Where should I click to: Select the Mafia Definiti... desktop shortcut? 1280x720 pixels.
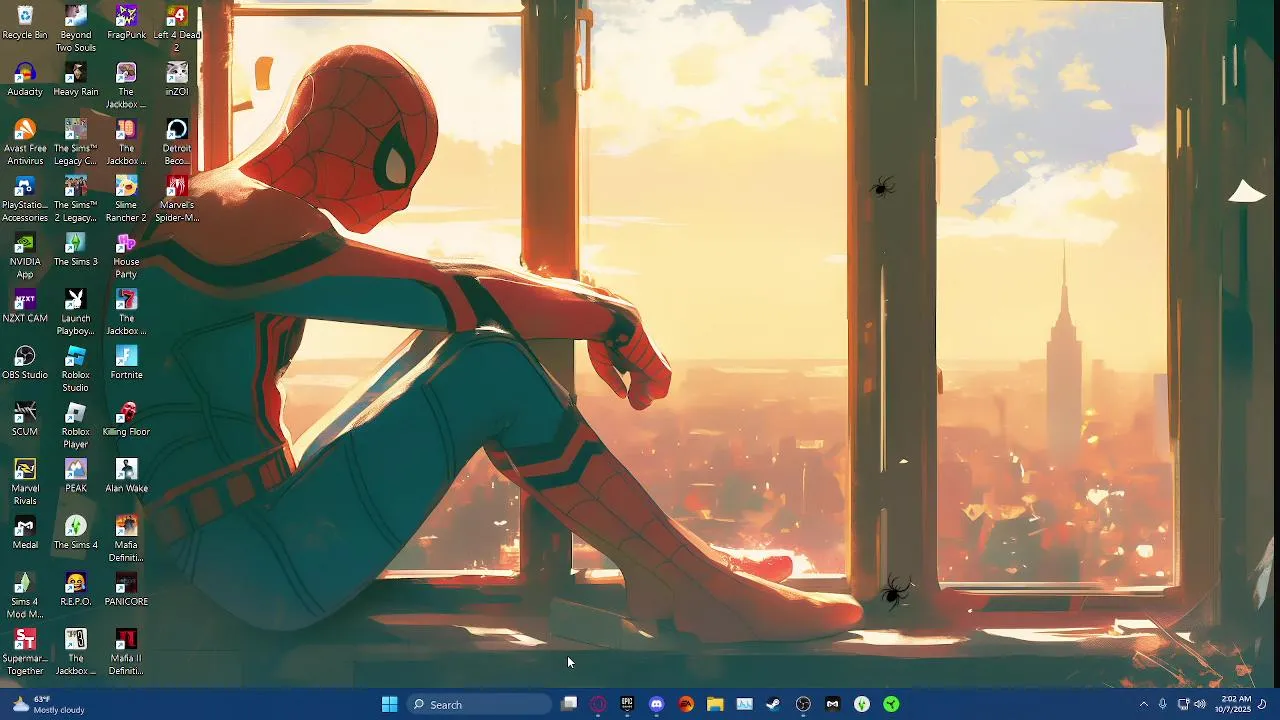coord(126,539)
